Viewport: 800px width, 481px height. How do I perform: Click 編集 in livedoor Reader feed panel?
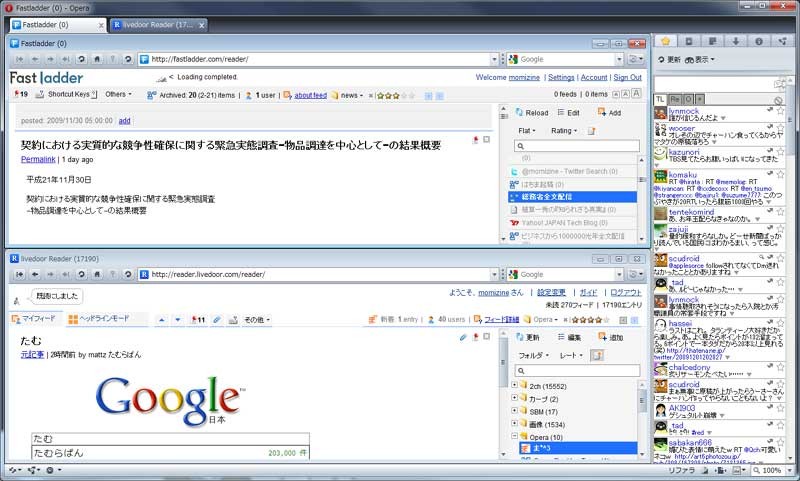[569, 337]
